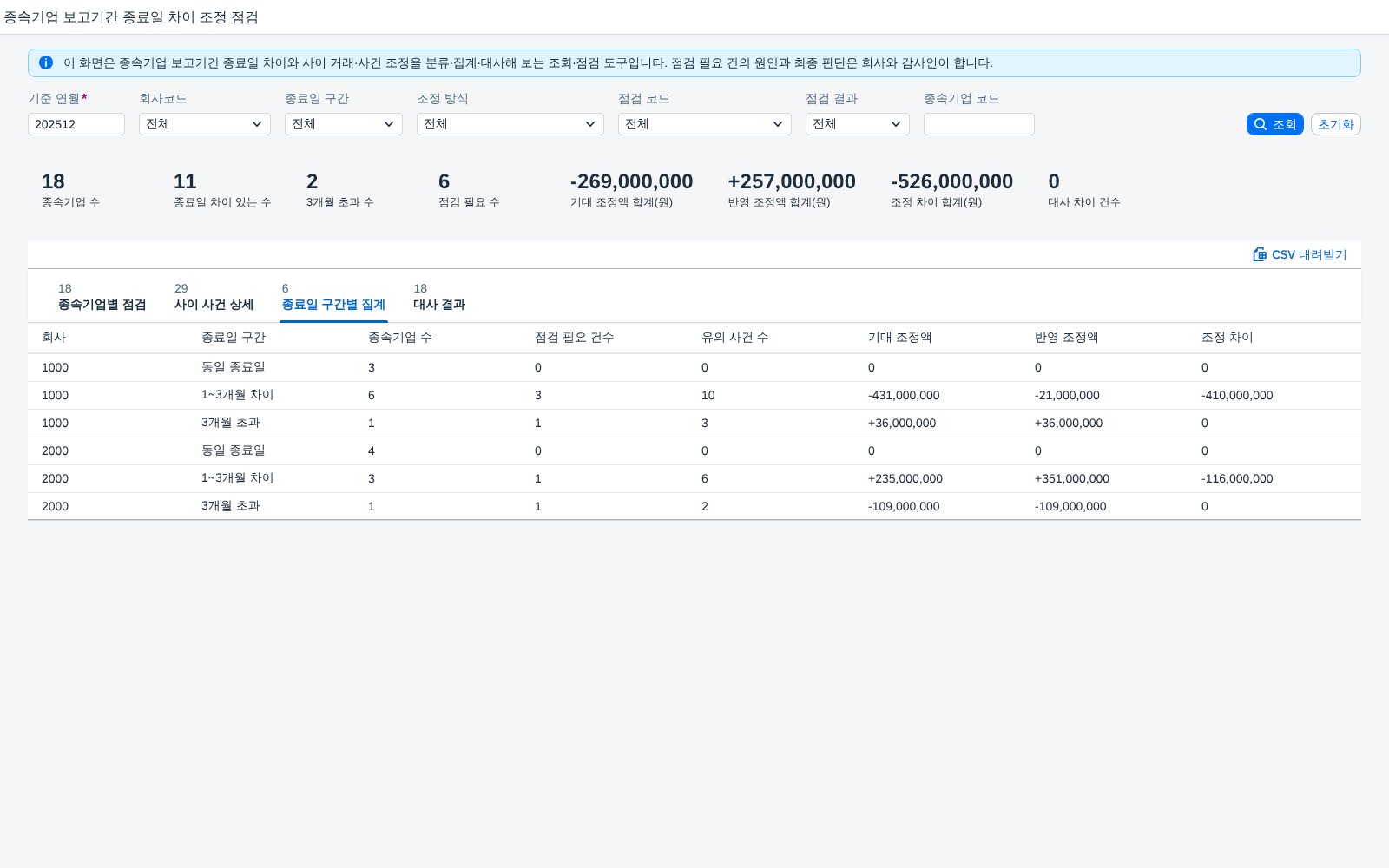Open the 점검 결과 dropdown
1389x868 pixels.
[x=858, y=124]
